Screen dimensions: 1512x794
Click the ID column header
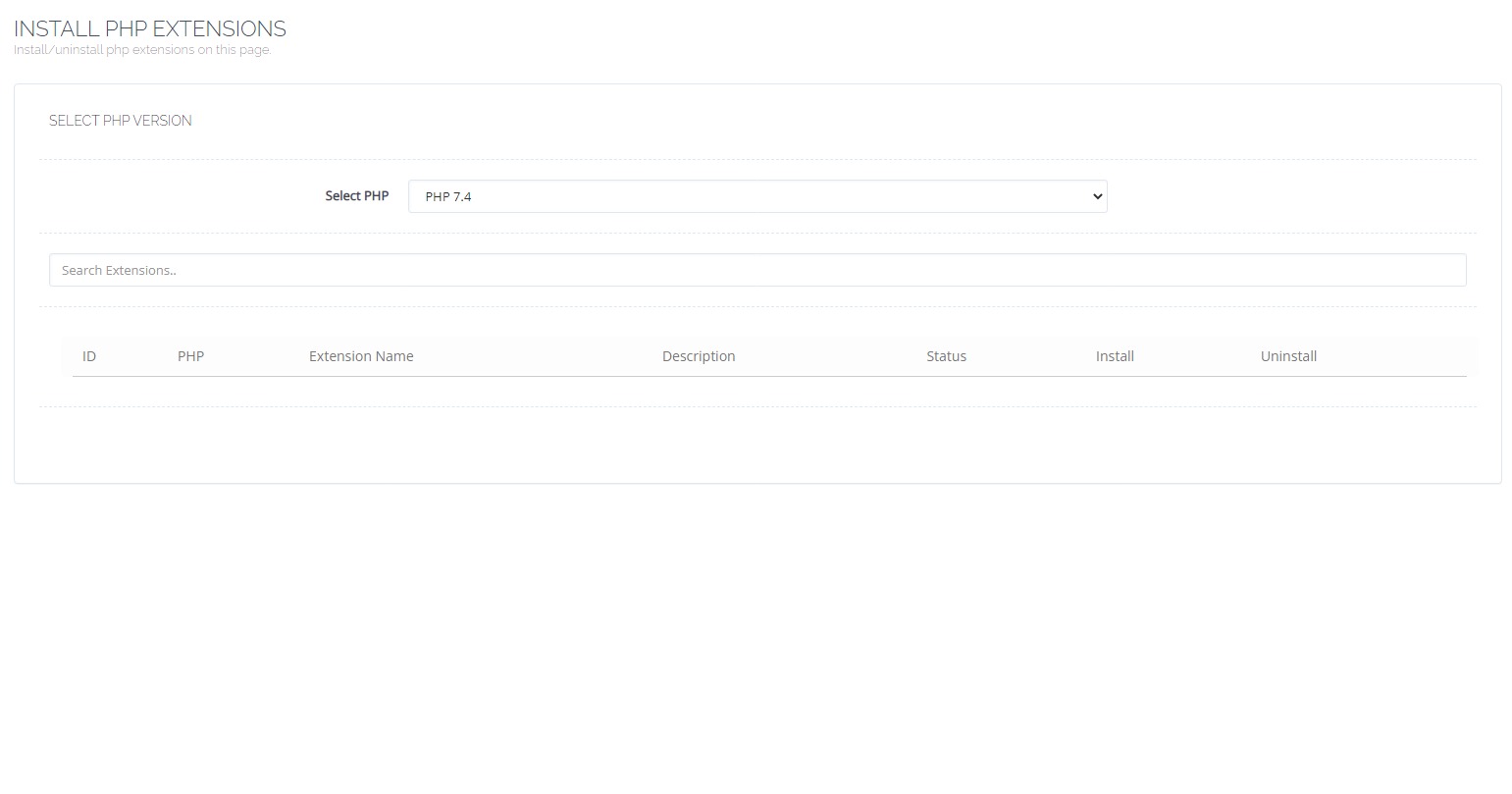point(89,356)
